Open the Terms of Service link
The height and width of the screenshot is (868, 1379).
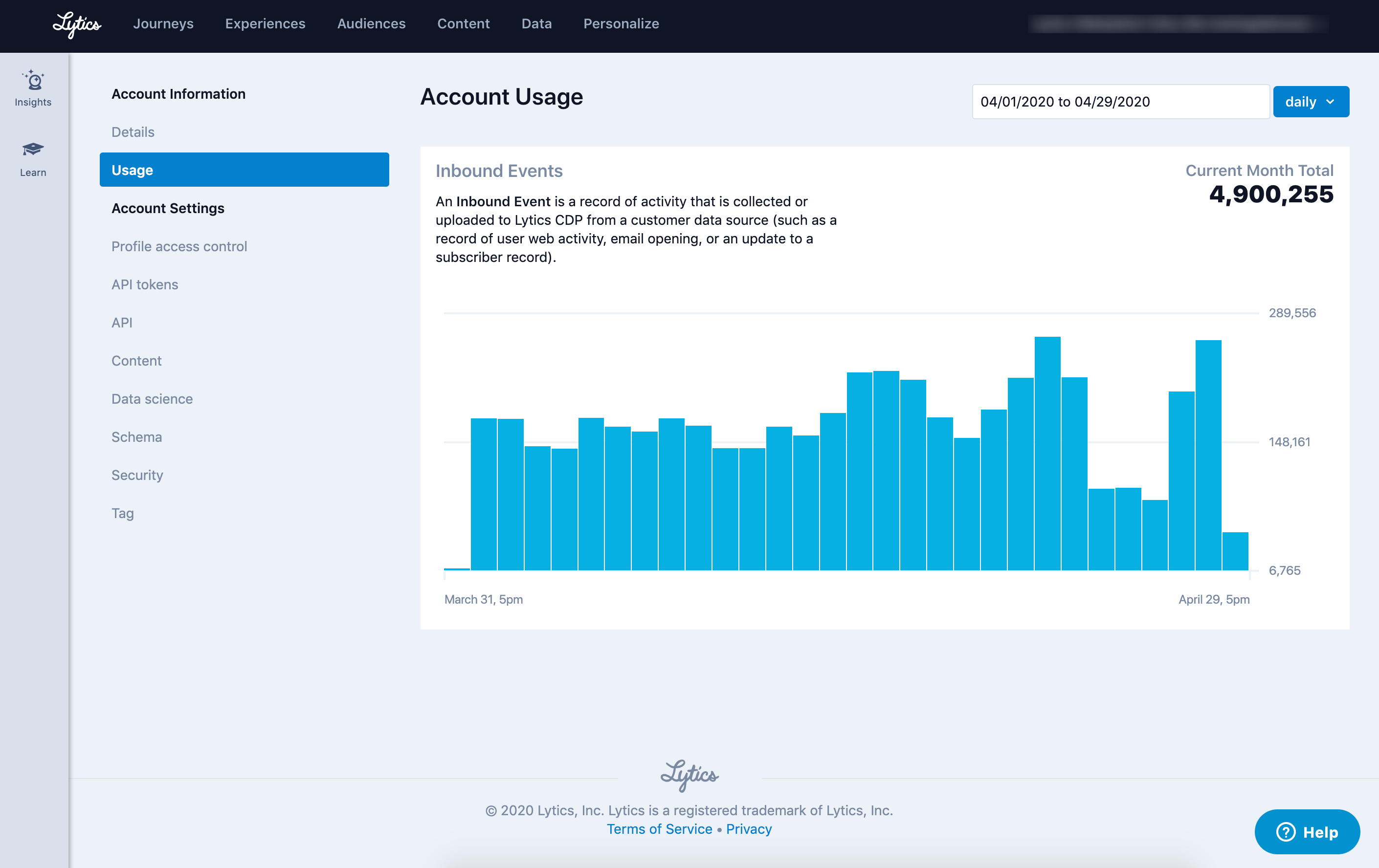click(x=659, y=829)
